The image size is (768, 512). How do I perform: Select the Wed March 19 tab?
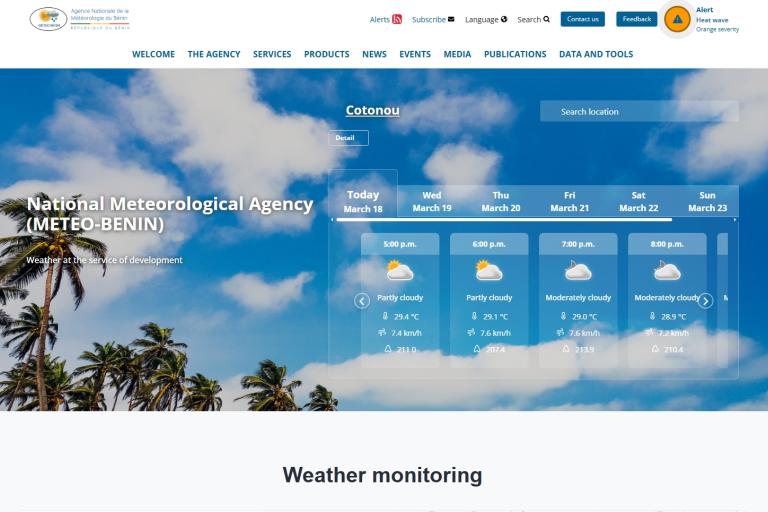432,201
